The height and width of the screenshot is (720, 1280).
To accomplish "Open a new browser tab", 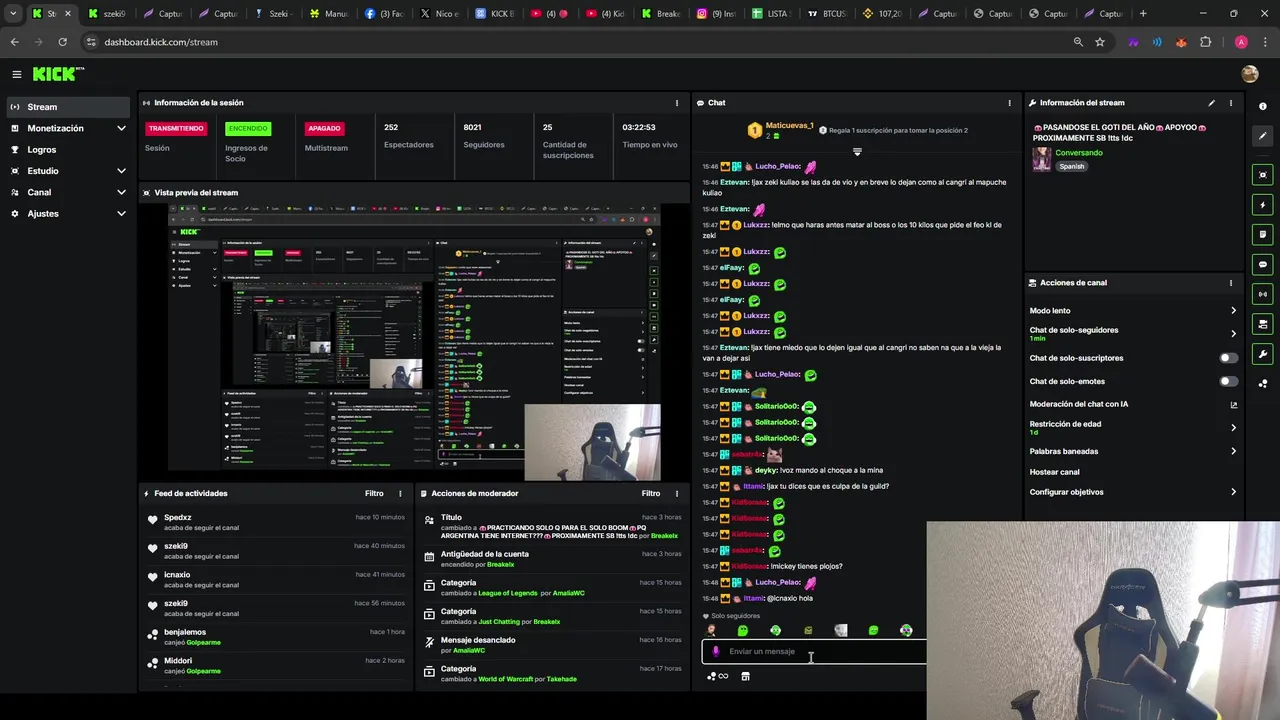I will point(1143,14).
